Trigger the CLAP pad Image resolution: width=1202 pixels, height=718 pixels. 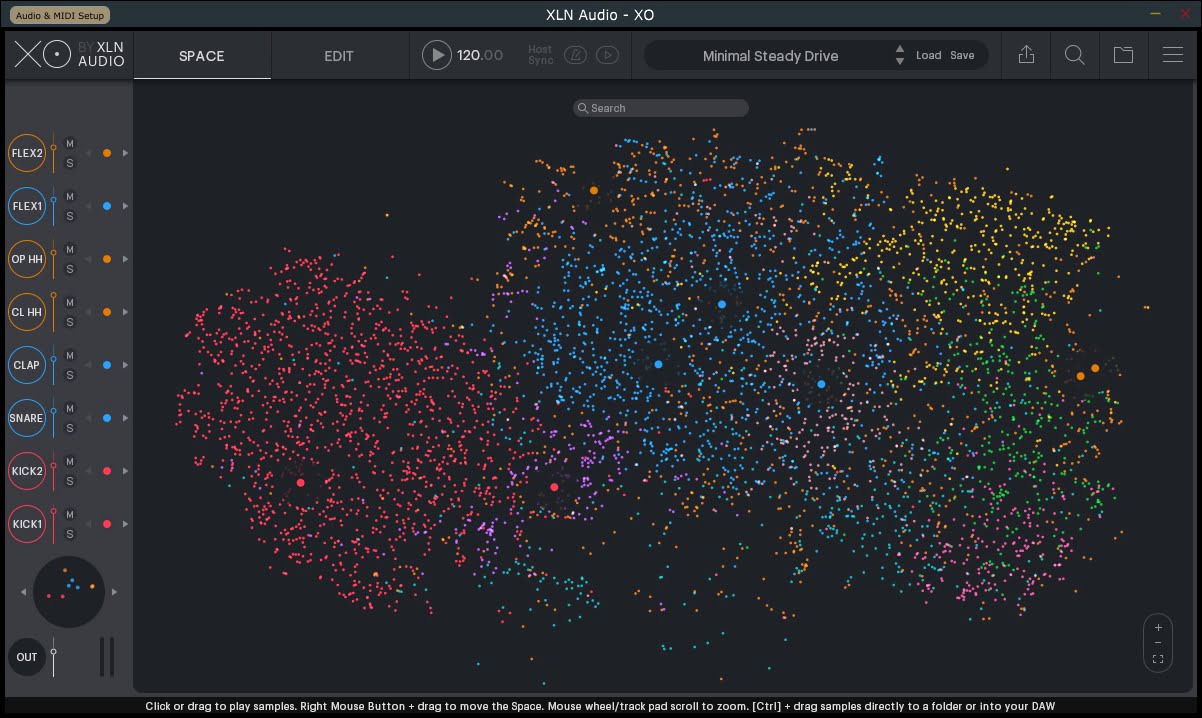(x=27, y=365)
